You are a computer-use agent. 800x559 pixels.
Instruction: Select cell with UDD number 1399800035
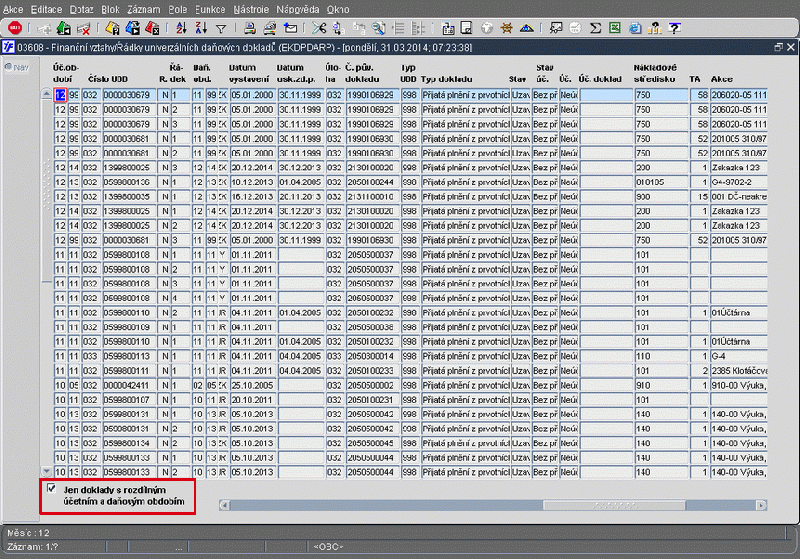click(x=129, y=196)
